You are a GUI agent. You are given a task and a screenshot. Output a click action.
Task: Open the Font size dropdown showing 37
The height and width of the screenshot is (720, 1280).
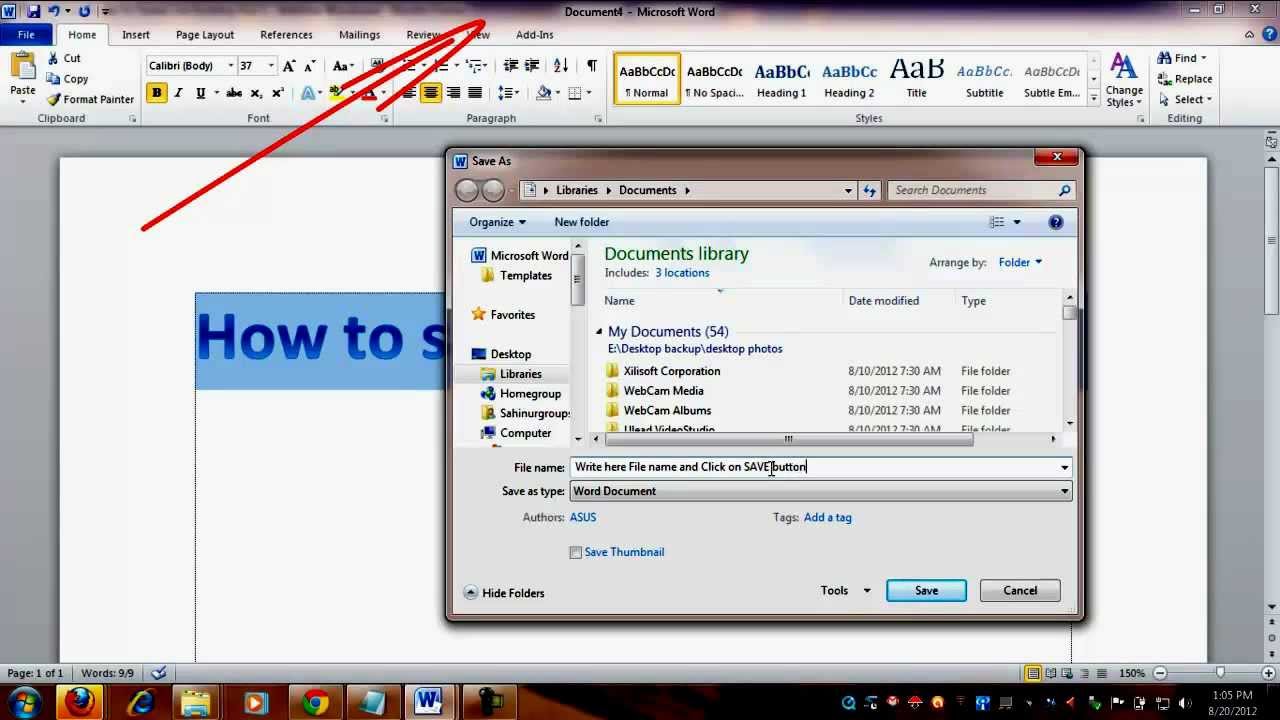271,66
